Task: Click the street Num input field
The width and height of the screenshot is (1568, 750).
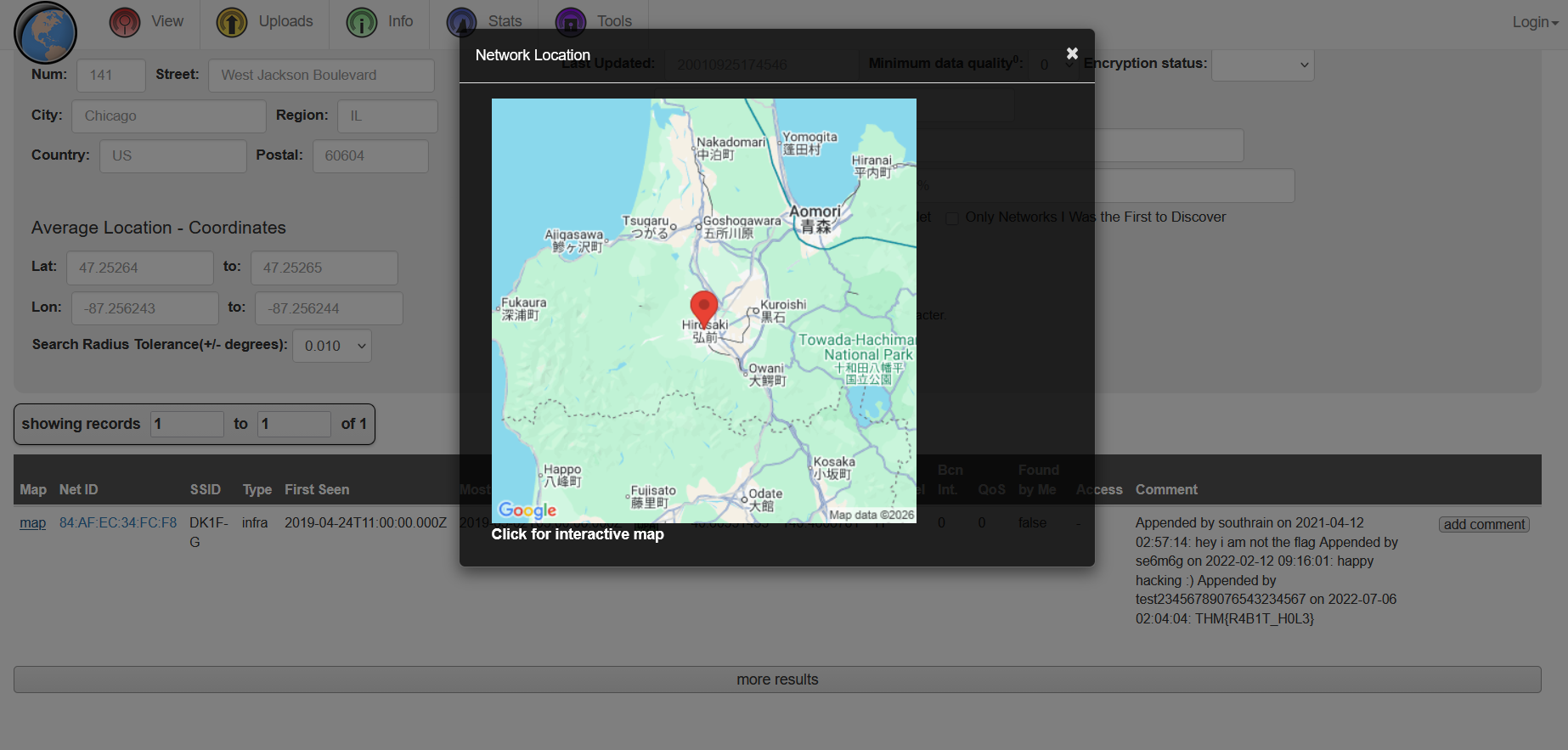Action: pyautogui.click(x=111, y=76)
